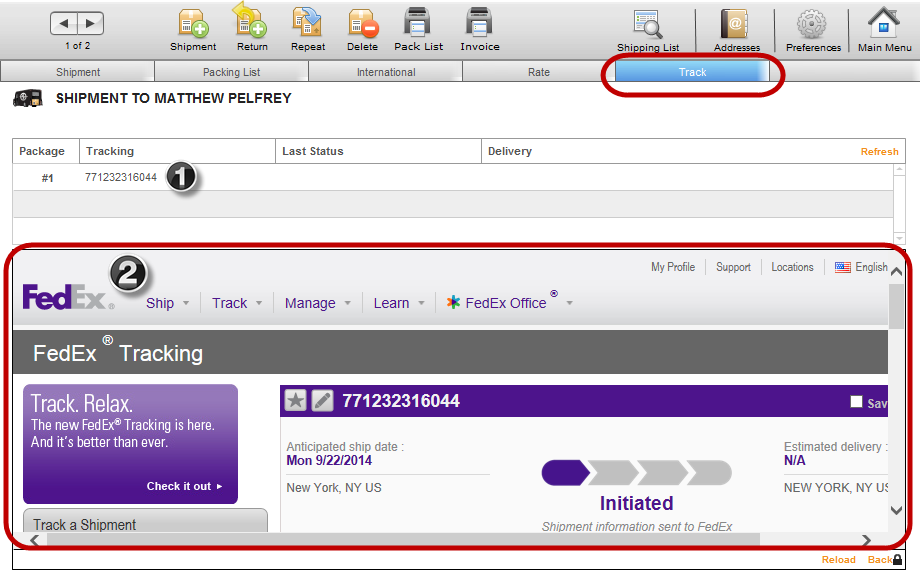Repeat the current shipment
The image size is (920, 576).
[x=307, y=30]
